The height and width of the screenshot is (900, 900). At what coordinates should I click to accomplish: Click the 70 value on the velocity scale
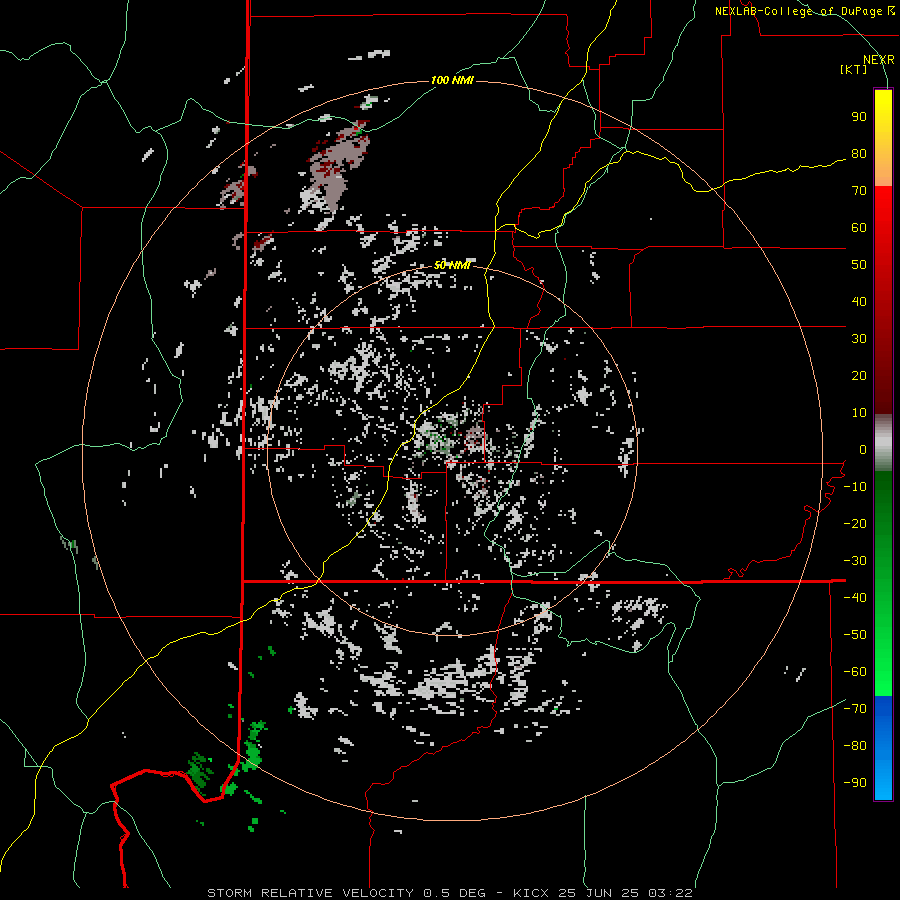[859, 191]
